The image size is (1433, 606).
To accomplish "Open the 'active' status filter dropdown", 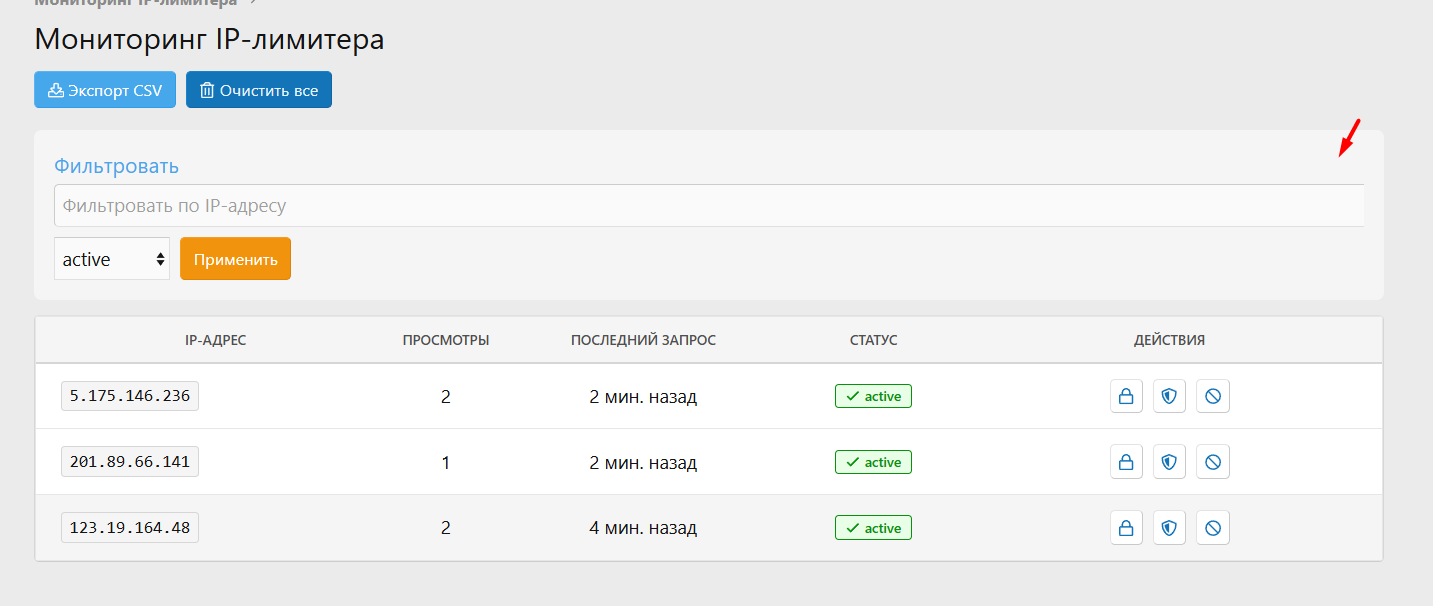I will [x=112, y=259].
